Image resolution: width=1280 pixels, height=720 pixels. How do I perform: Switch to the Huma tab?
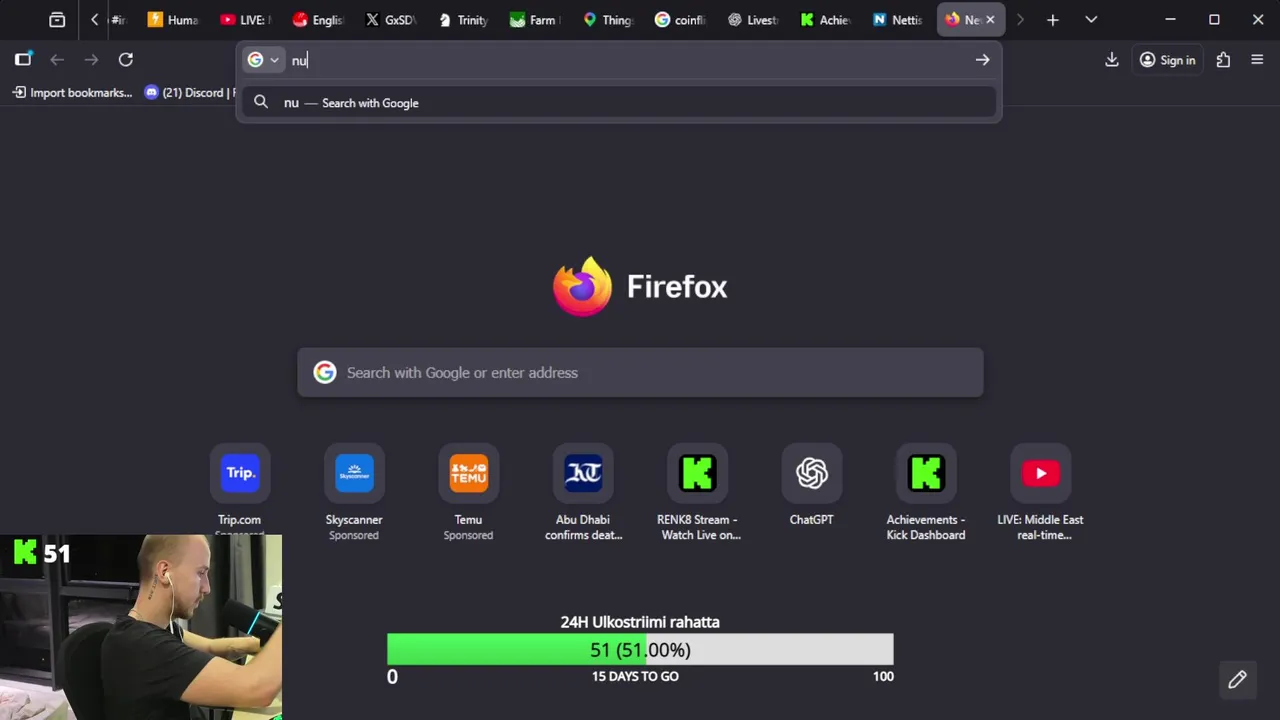(x=172, y=19)
